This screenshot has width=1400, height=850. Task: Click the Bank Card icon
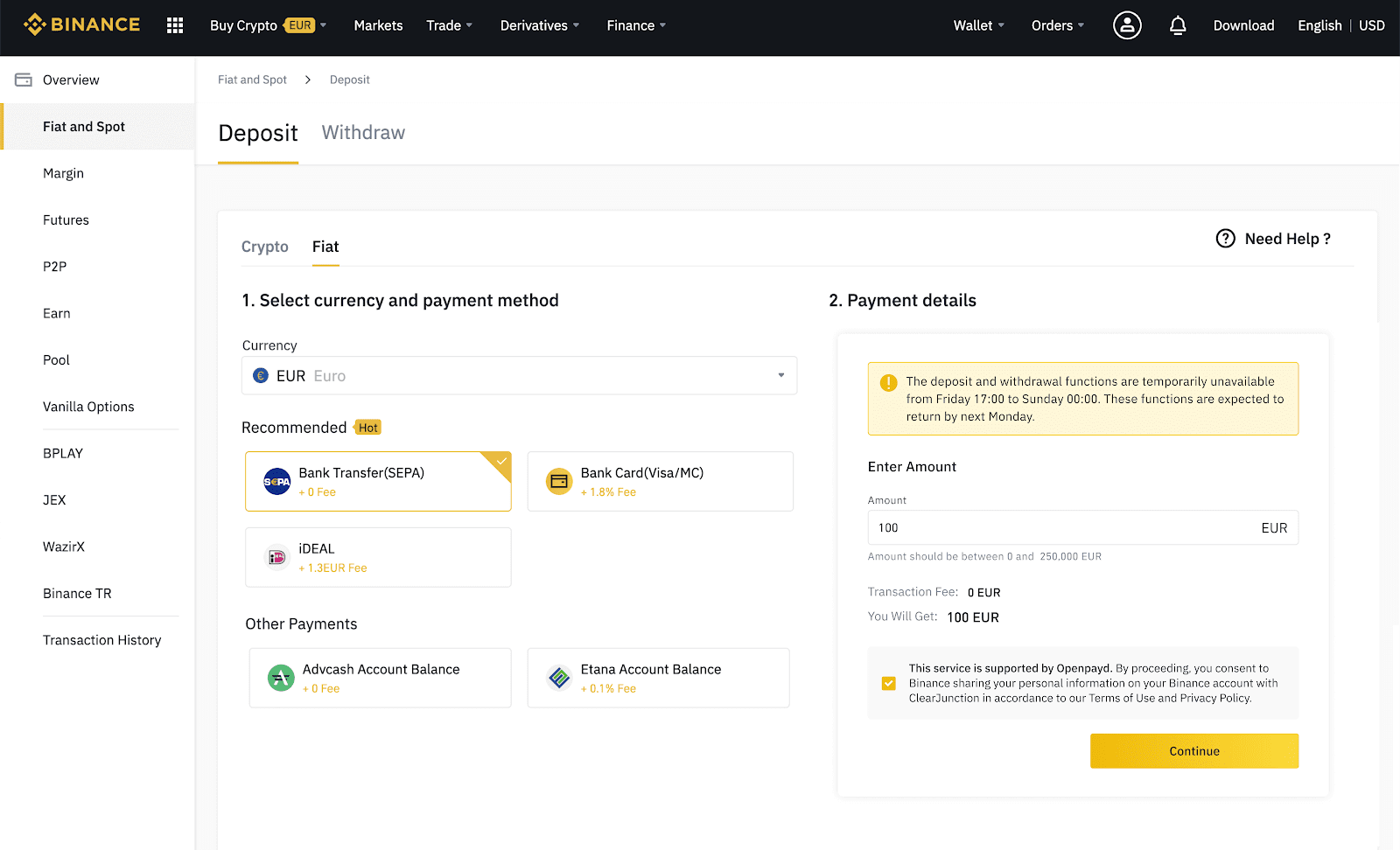coord(559,482)
